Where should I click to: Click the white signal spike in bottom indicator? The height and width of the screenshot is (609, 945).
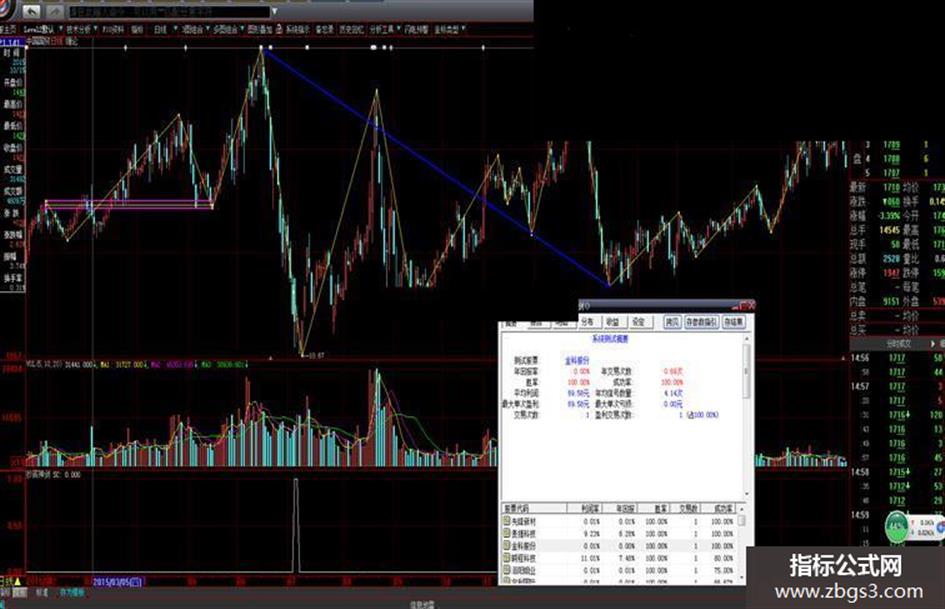tap(295, 525)
